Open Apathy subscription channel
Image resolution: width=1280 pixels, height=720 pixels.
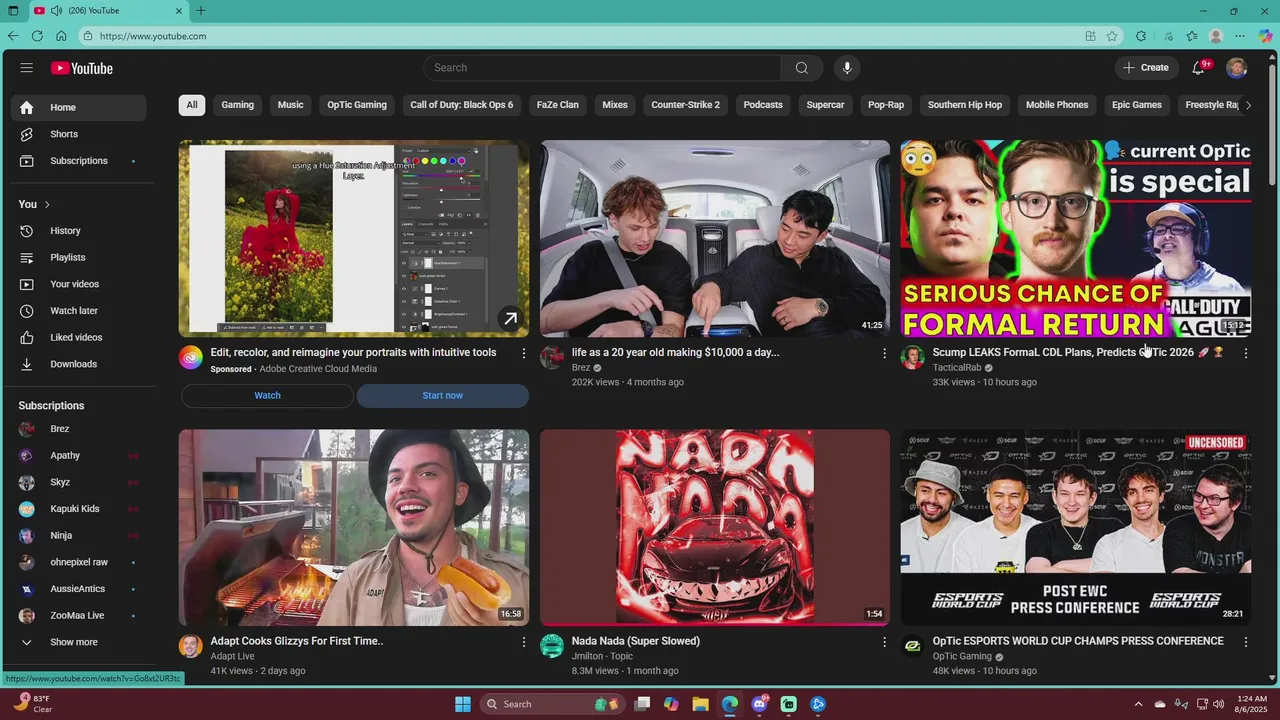click(x=79, y=456)
